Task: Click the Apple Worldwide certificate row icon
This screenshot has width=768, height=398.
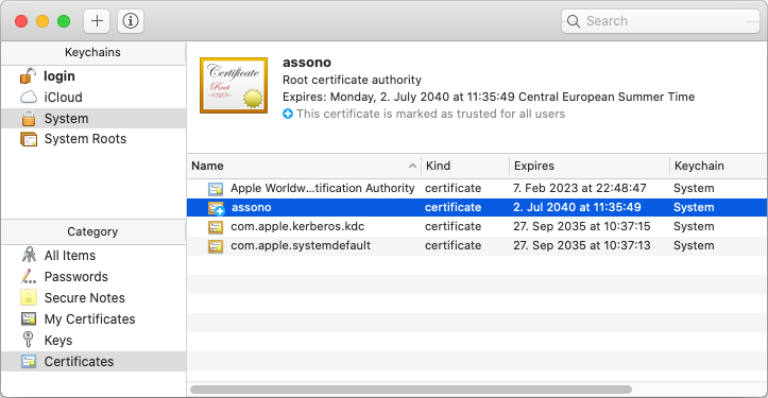Action: (x=216, y=188)
